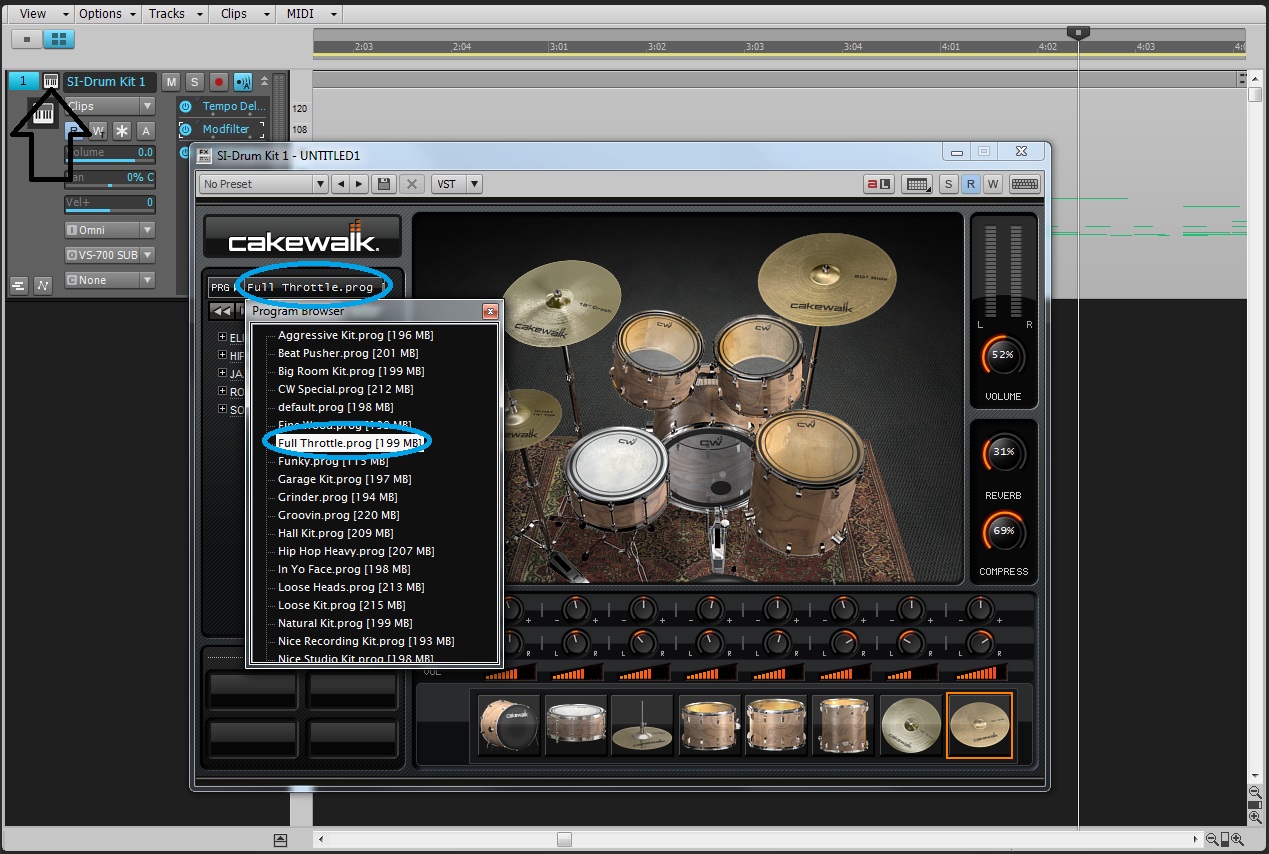Image resolution: width=1269 pixels, height=854 pixels.
Task: Open the Tracks menu
Action: (x=174, y=14)
